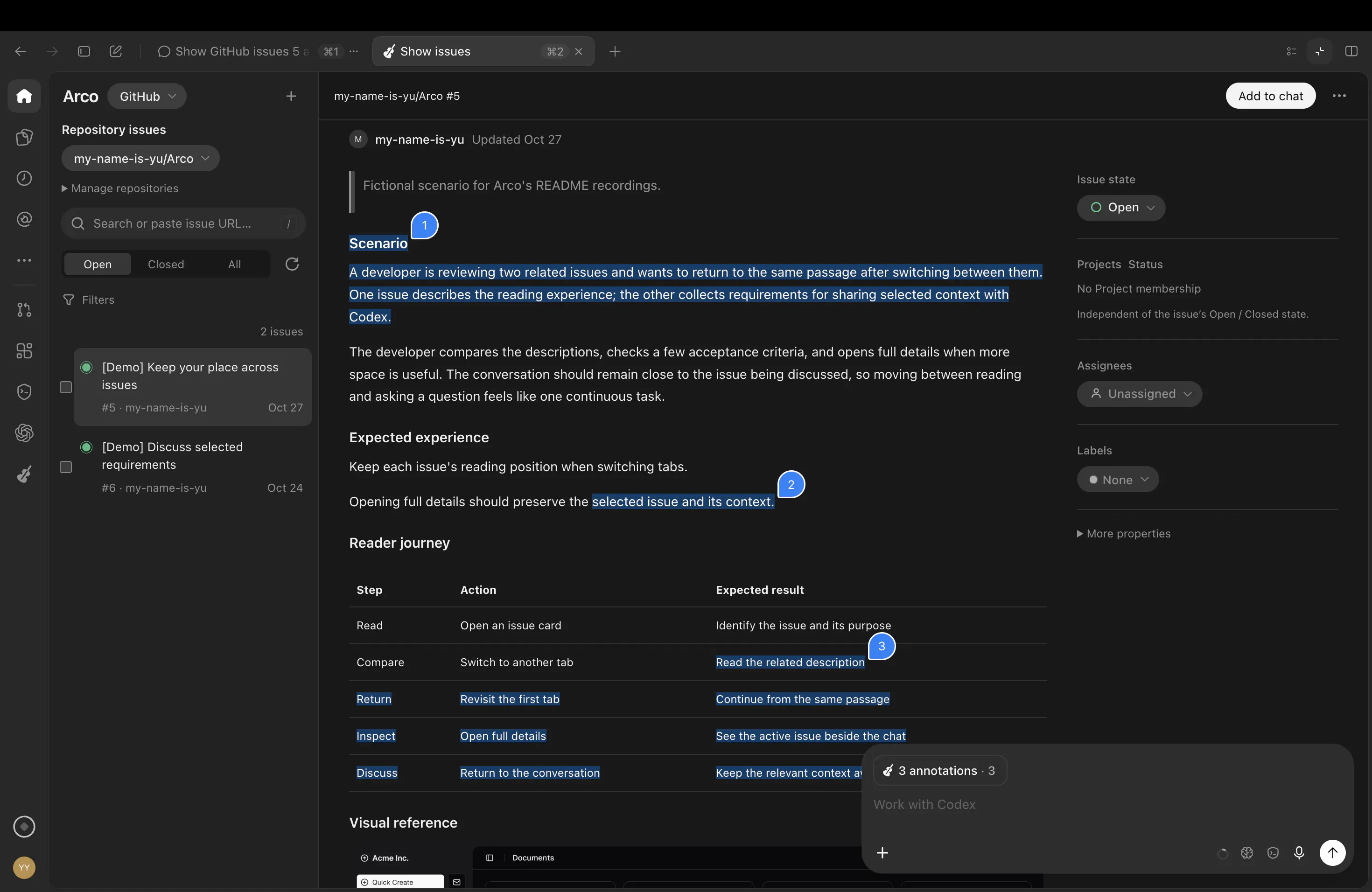The image size is (1372, 892).
Task: Toggle the right split-panel icon in top bar
Action: click(x=1351, y=51)
